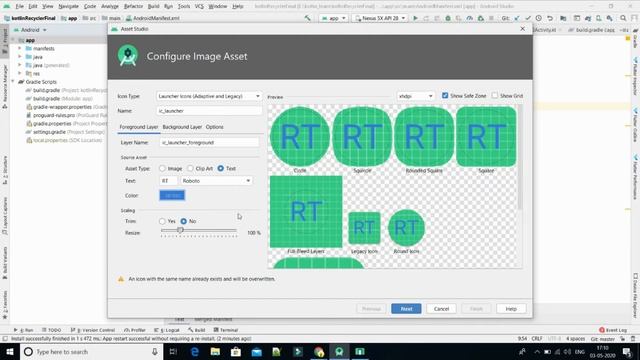The width and height of the screenshot is (640, 360).
Task: Open the Build menu
Action: click(x=153, y=6)
